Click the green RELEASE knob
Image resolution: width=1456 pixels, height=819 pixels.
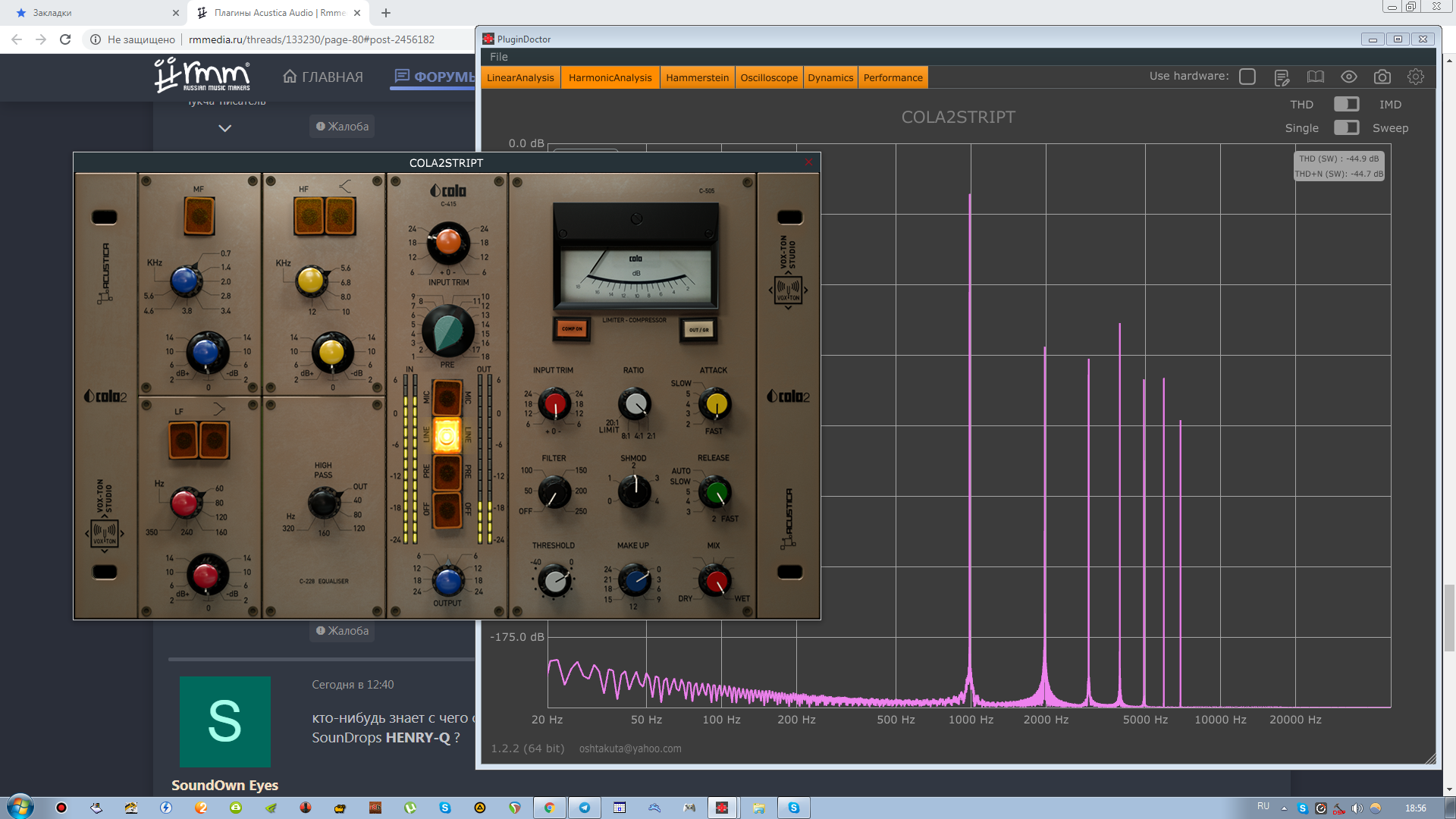tap(714, 493)
